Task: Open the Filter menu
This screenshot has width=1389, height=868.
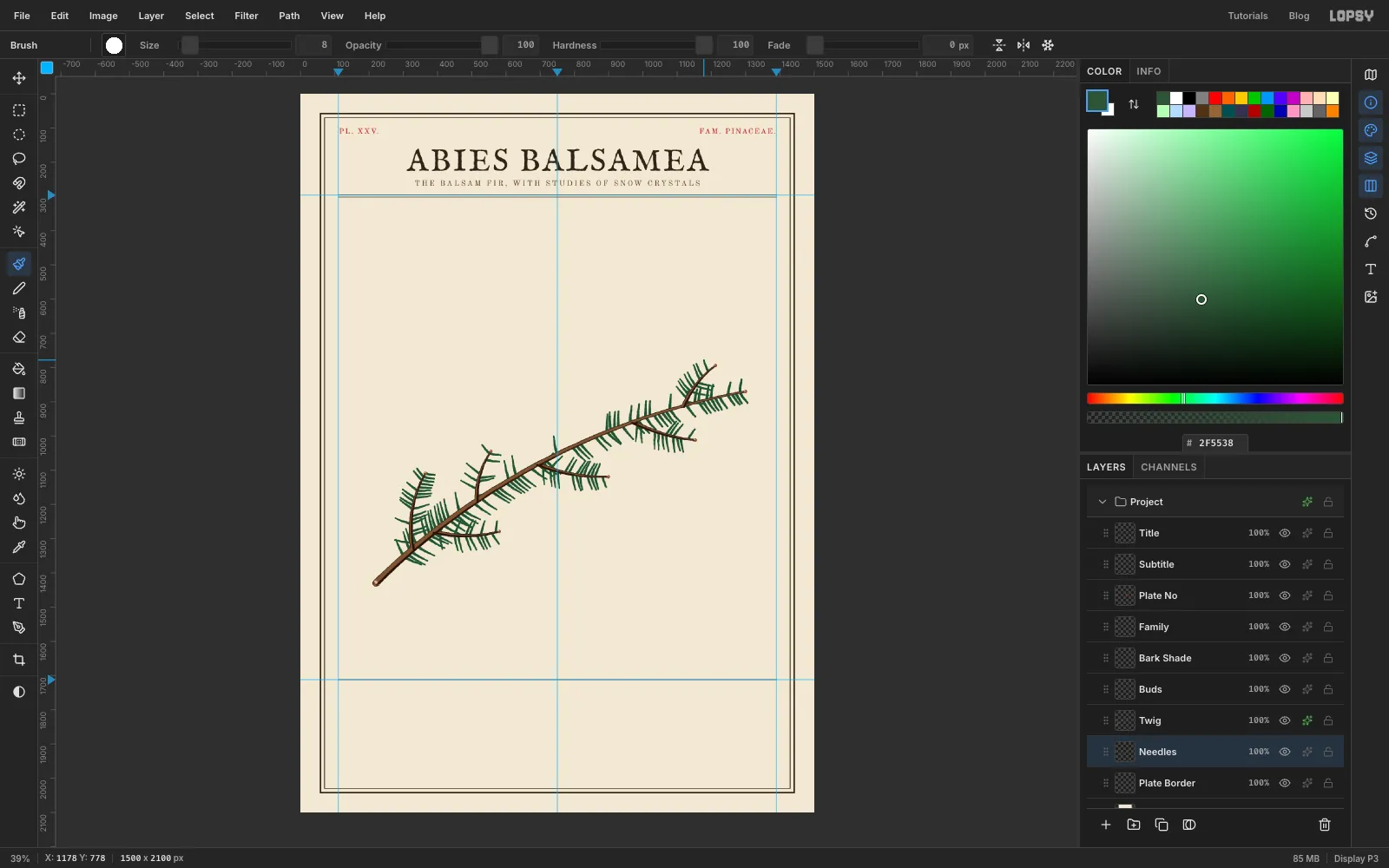Action: click(x=247, y=16)
